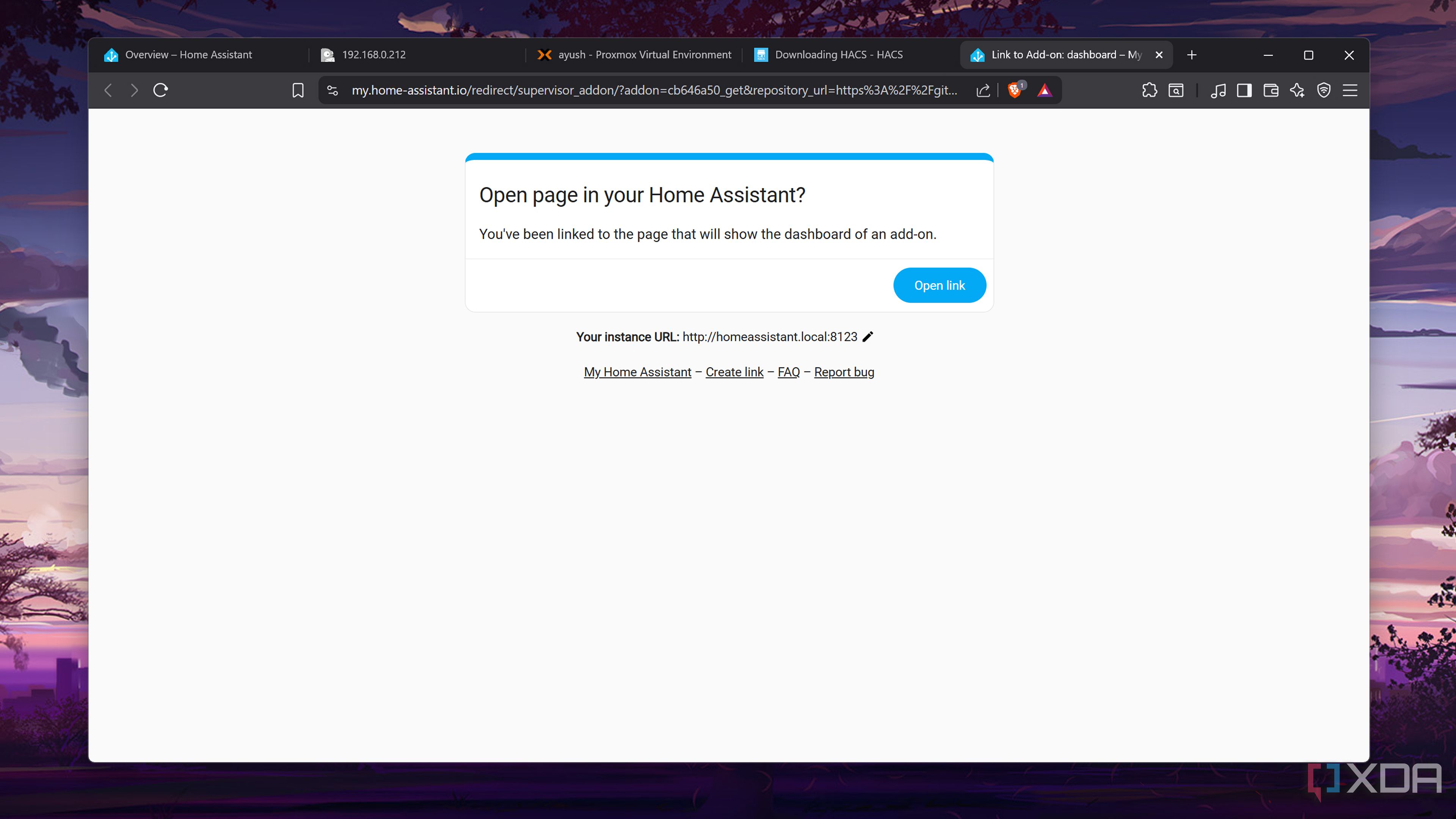Share this page link
Viewport: 1456px width, 819px height.
[983, 91]
